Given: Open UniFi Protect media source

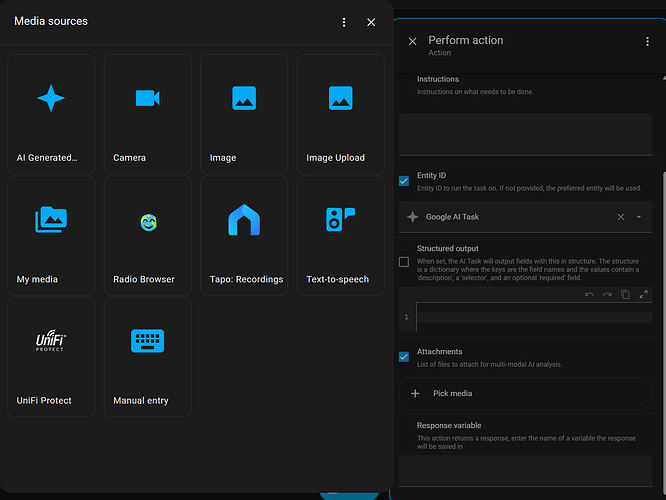Looking at the screenshot, I should 51,355.
